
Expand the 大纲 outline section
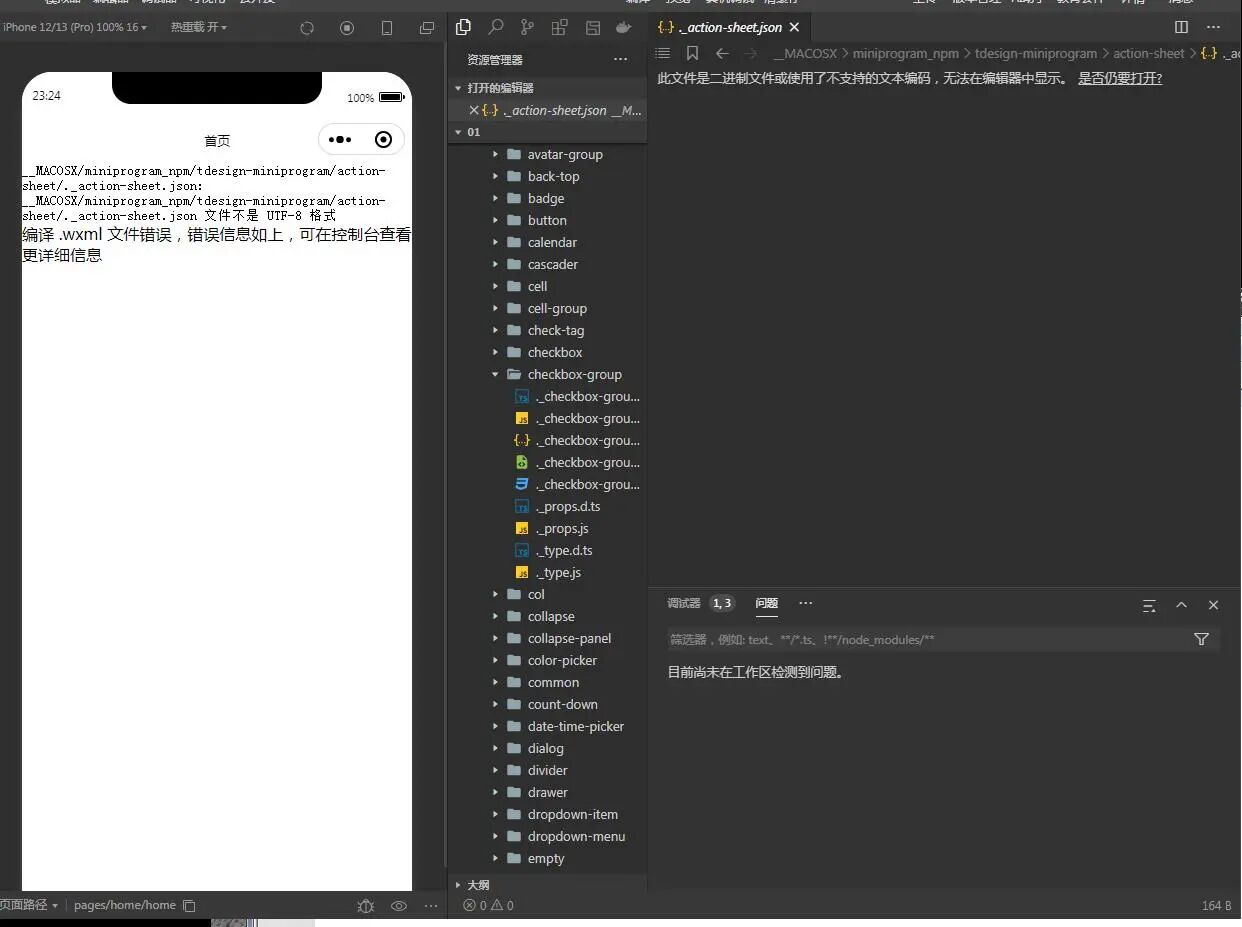(x=546, y=885)
